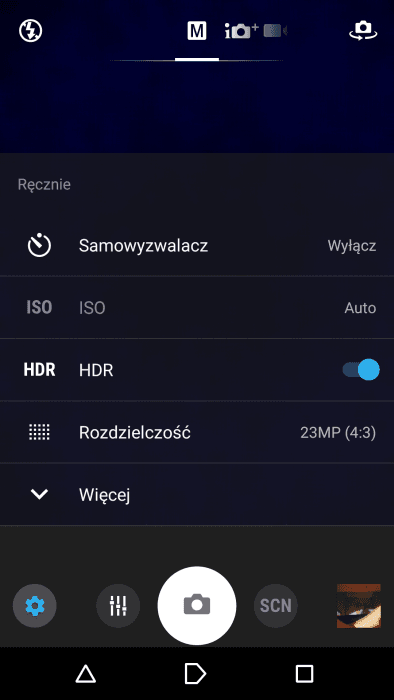
Task: Tap the Więcej text label
Action: 104,495
